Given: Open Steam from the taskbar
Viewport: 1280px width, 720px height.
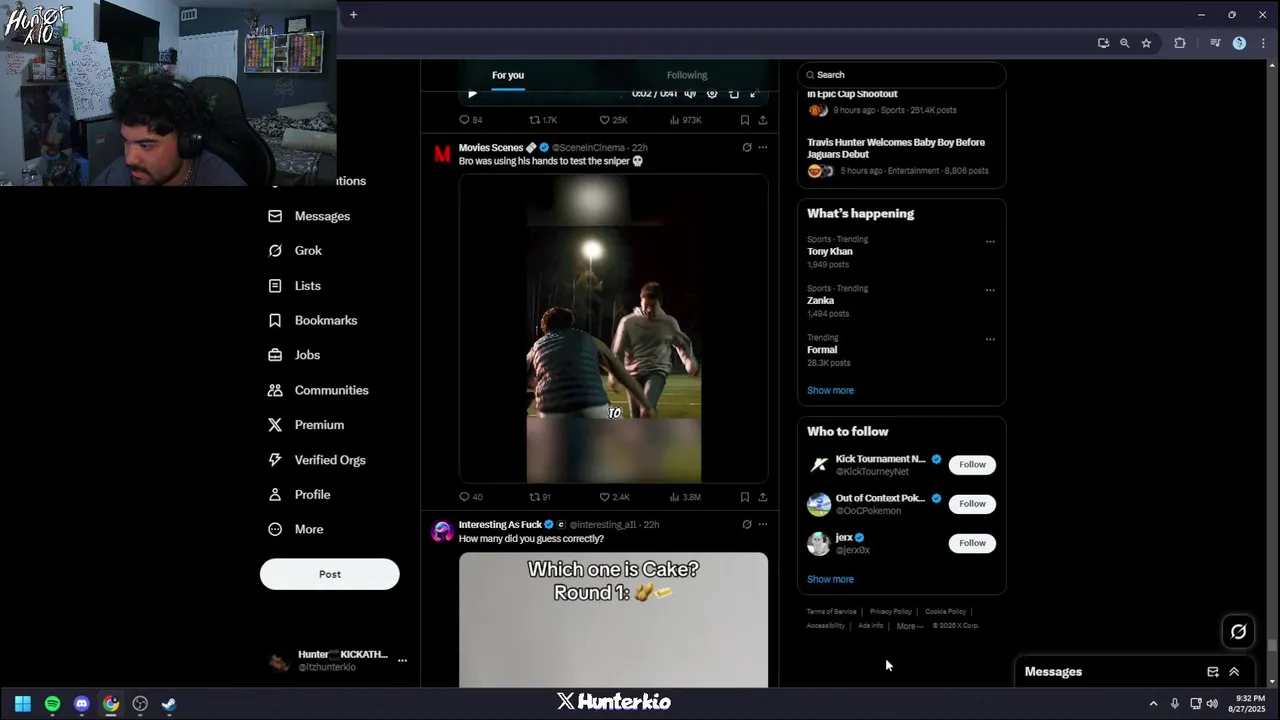Looking at the screenshot, I should click(169, 704).
